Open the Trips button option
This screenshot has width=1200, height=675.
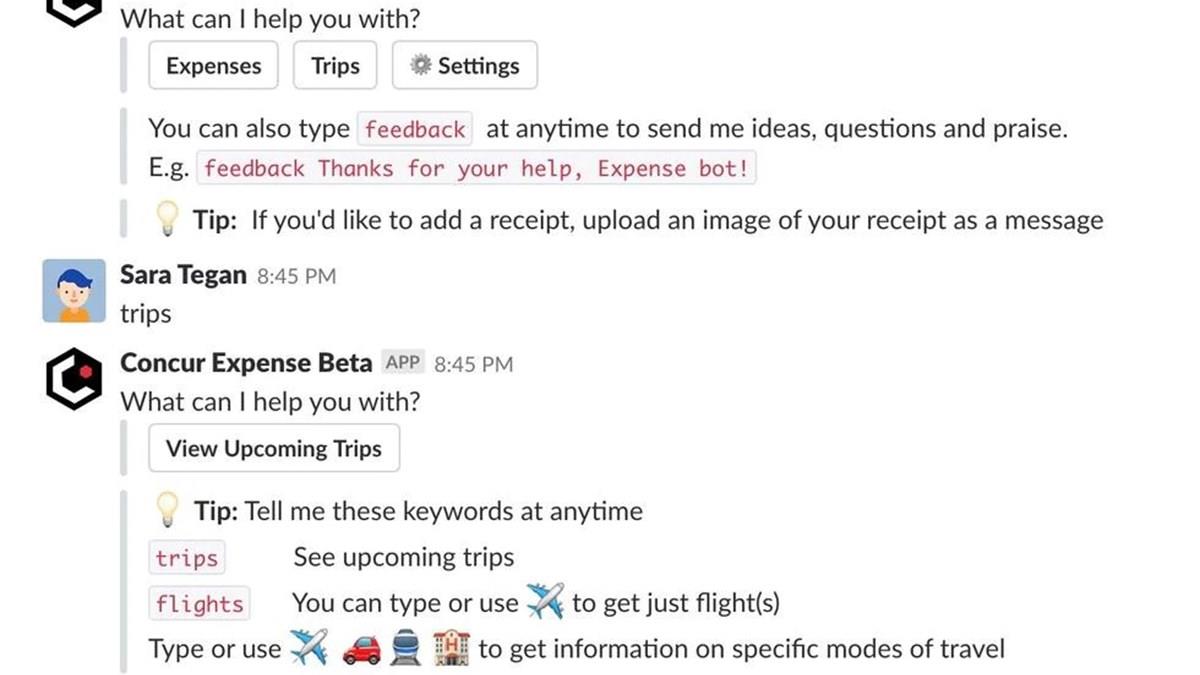pyautogui.click(x=335, y=66)
